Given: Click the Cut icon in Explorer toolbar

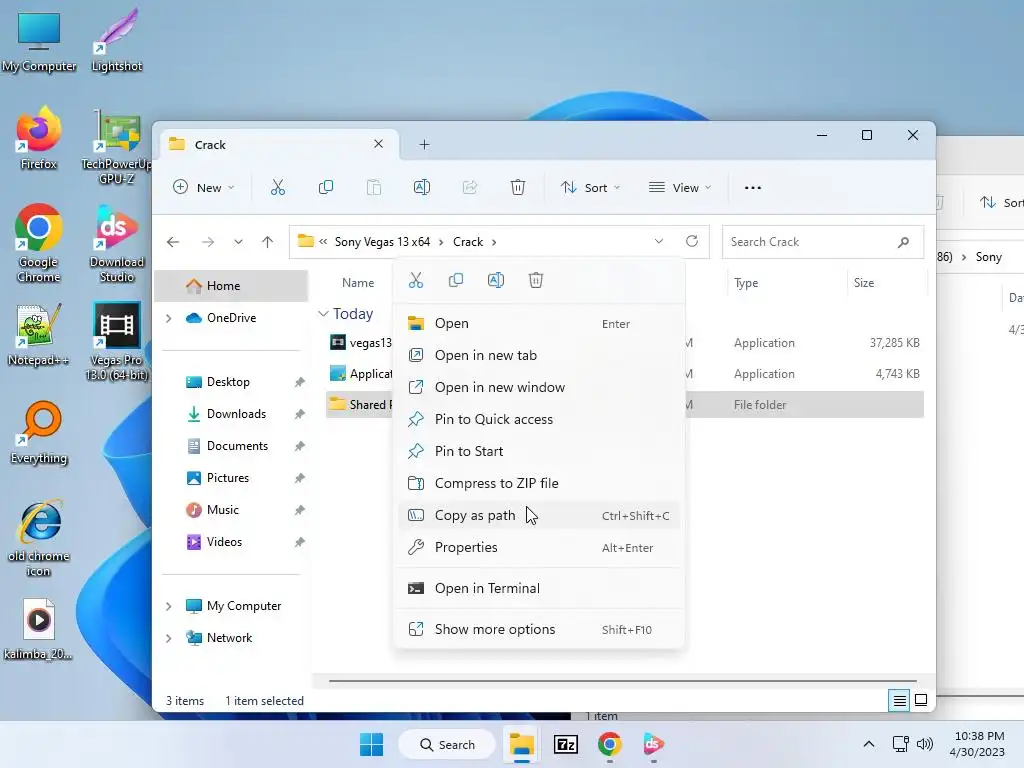Looking at the screenshot, I should (278, 187).
